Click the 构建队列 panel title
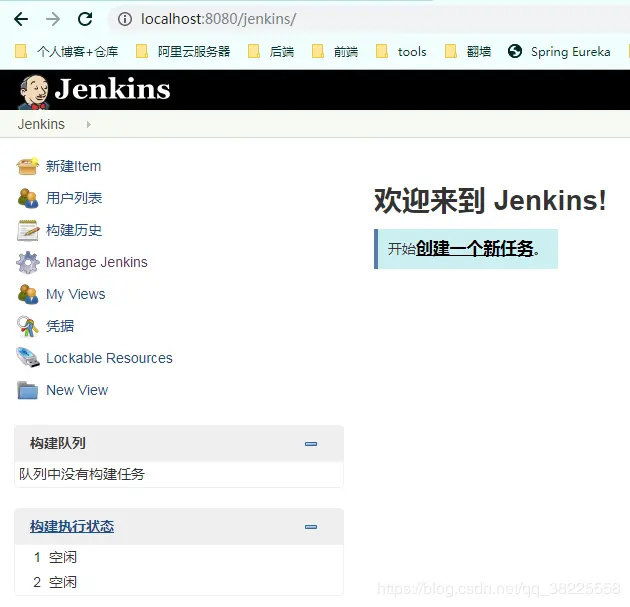Screen dimensions: 630x607 [x=58, y=443]
